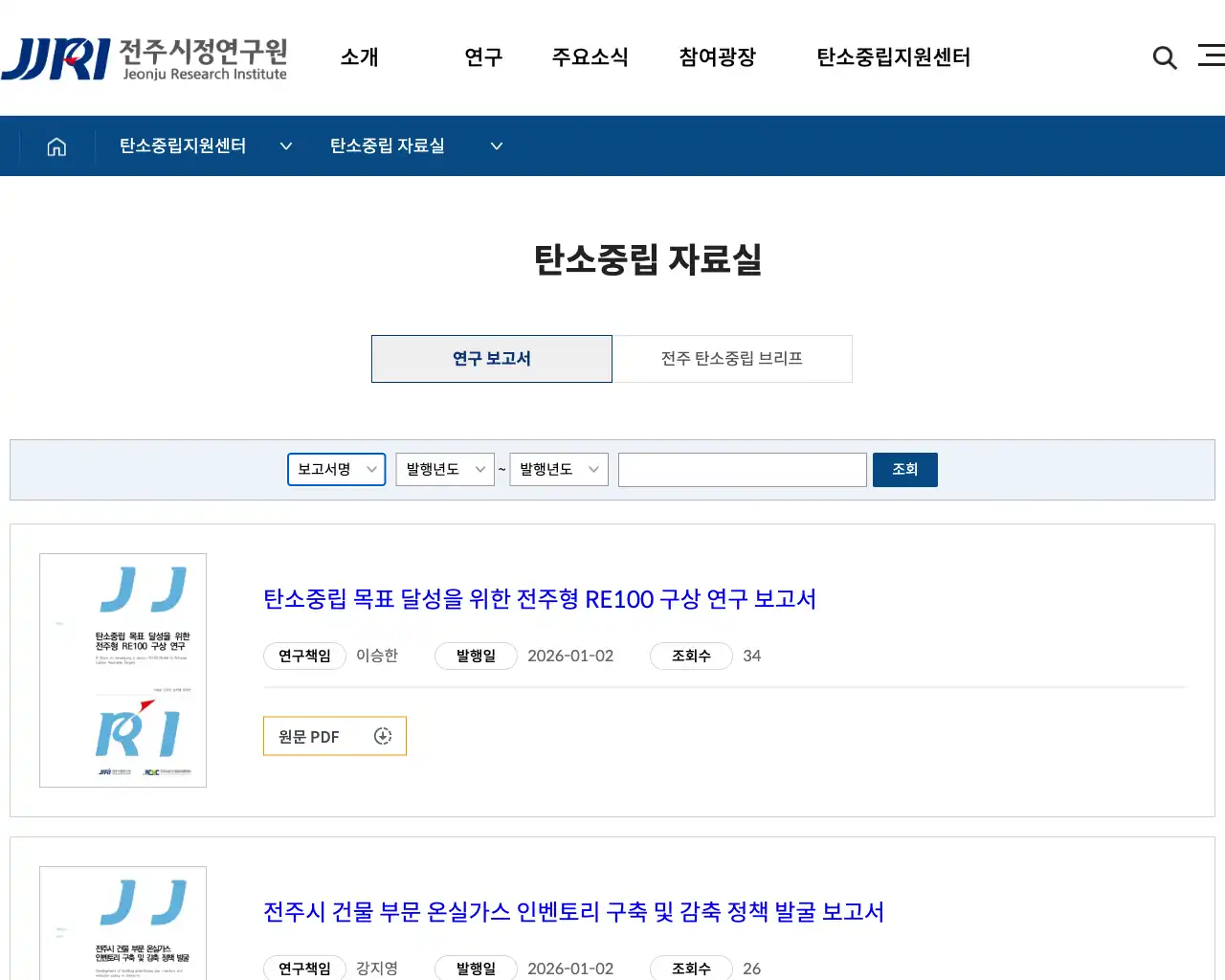Open RE100 report cover thumbnail
Image resolution: width=1225 pixels, height=980 pixels.
122,670
